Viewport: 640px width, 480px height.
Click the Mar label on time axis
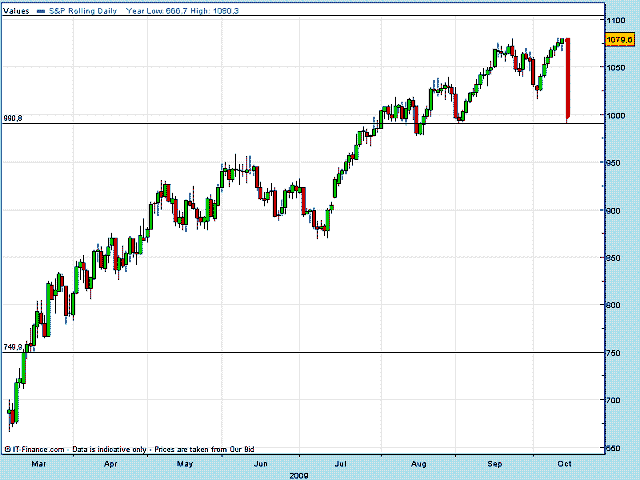(x=39, y=464)
